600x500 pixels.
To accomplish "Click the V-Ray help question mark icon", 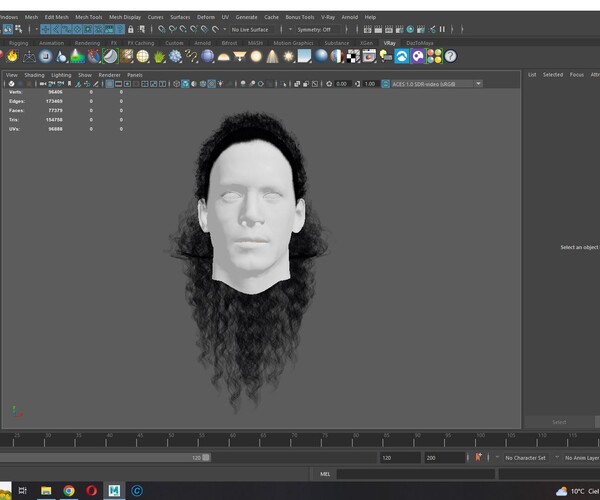I will coord(450,56).
